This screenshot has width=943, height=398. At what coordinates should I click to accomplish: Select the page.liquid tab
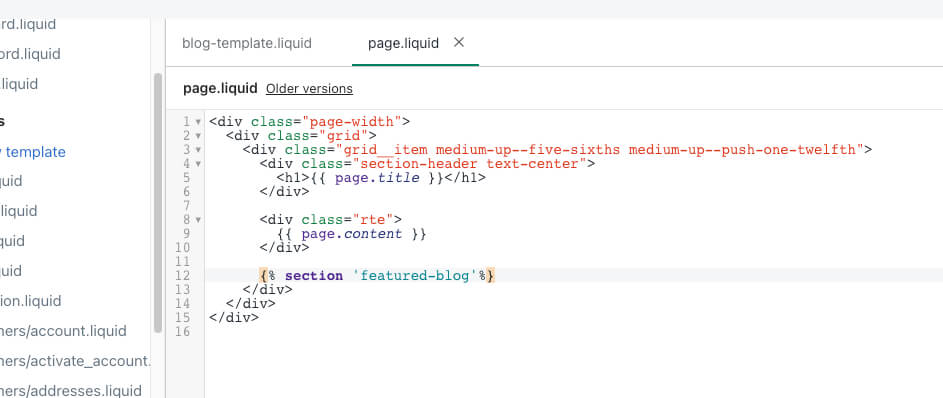403,43
